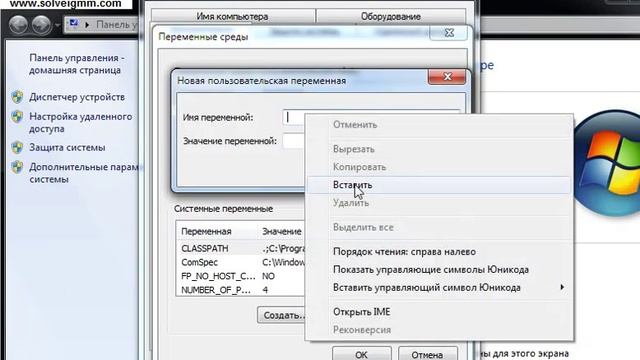Click the Forward navigation arrow in Explorer
Viewport: 640px width, 360px height.
pos(42,24)
